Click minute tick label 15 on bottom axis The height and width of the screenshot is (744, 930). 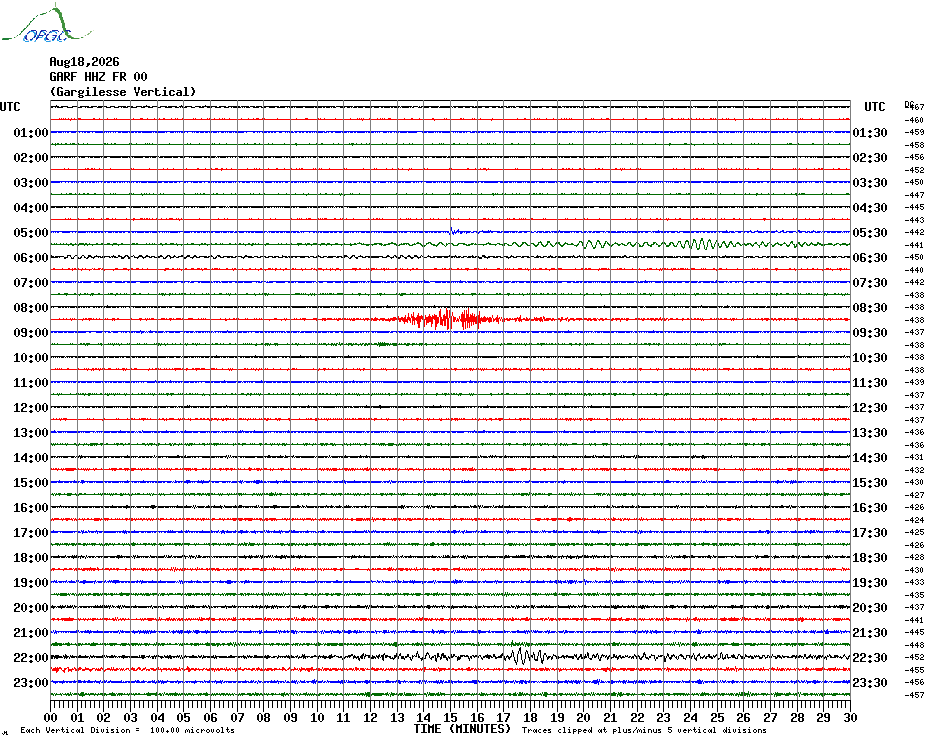(x=450, y=718)
